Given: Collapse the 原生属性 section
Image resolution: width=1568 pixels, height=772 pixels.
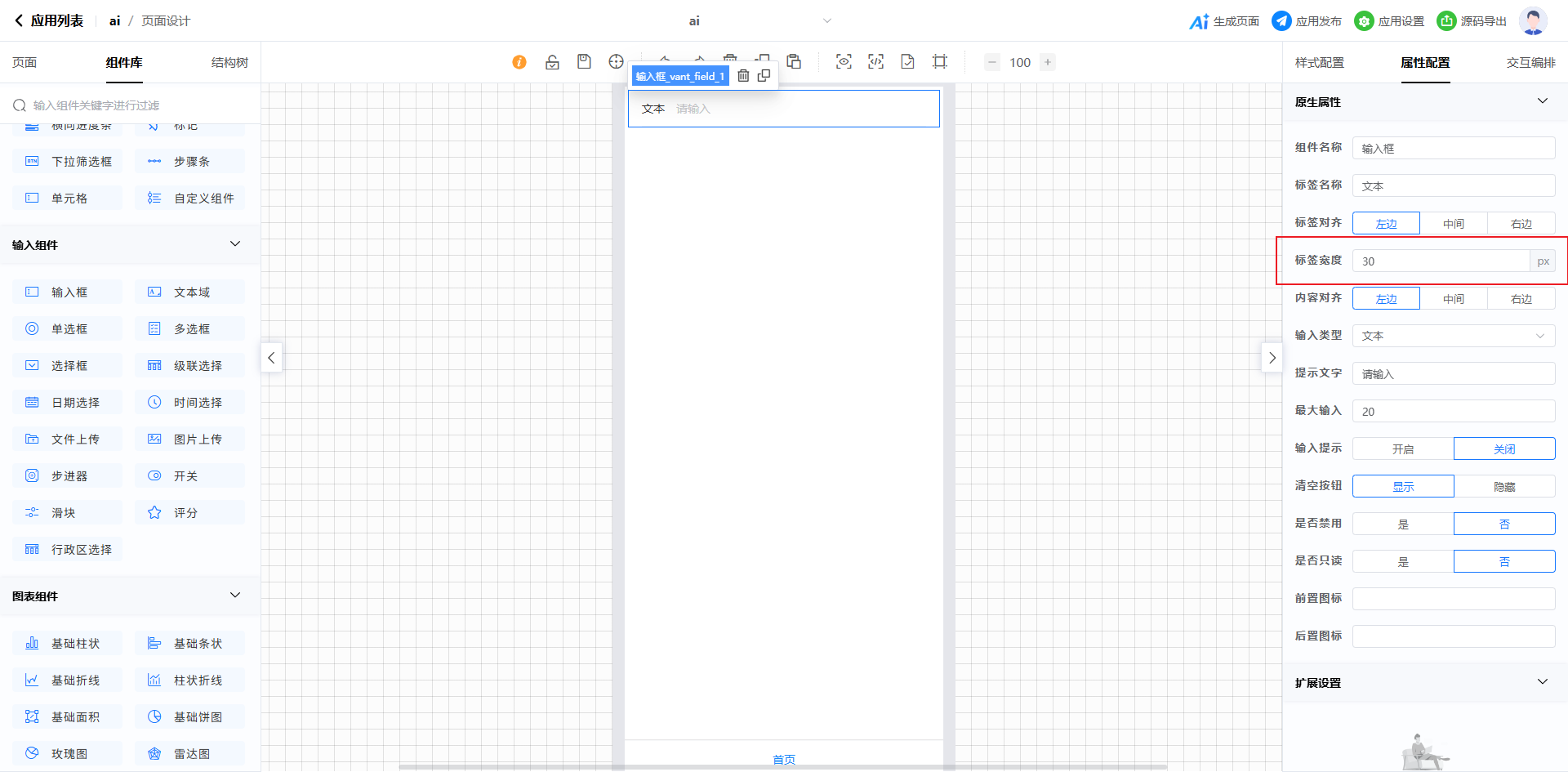Looking at the screenshot, I should click(1542, 101).
